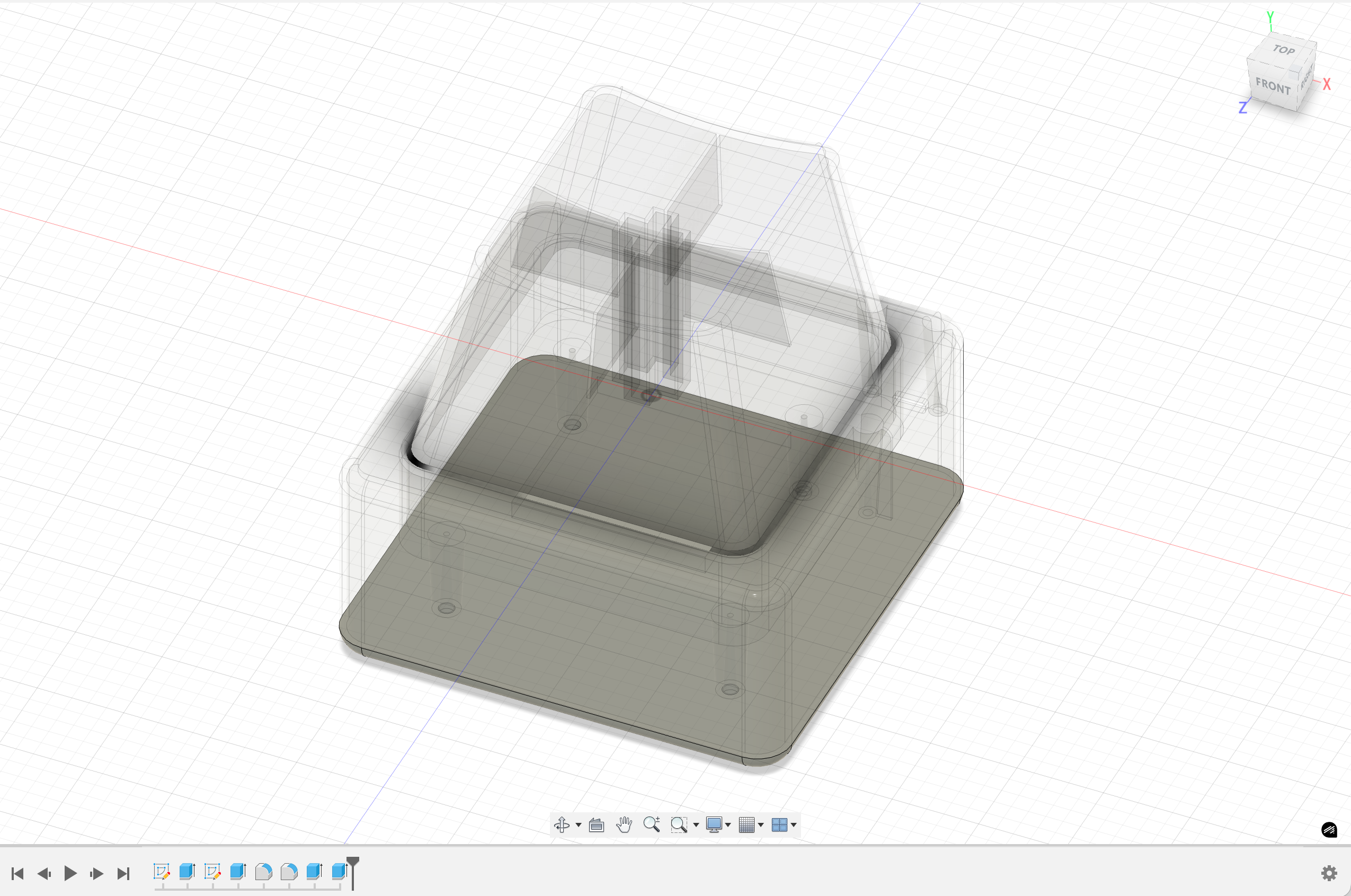The width and height of the screenshot is (1351, 896).
Task: Select the second sketch feature in the timeline
Action: point(212,872)
